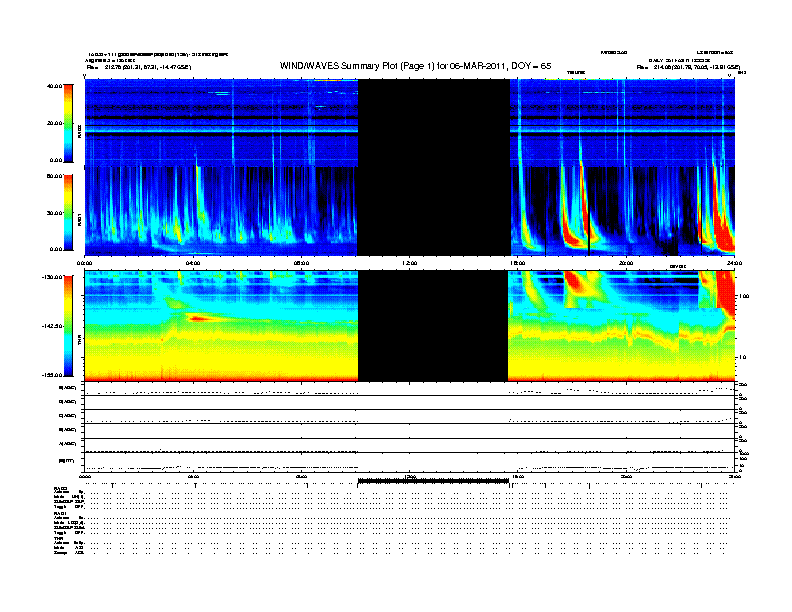The width and height of the screenshot is (792, 612).
Task: Click the intense red burst at TNR panel's right edge
Action: tap(725, 293)
